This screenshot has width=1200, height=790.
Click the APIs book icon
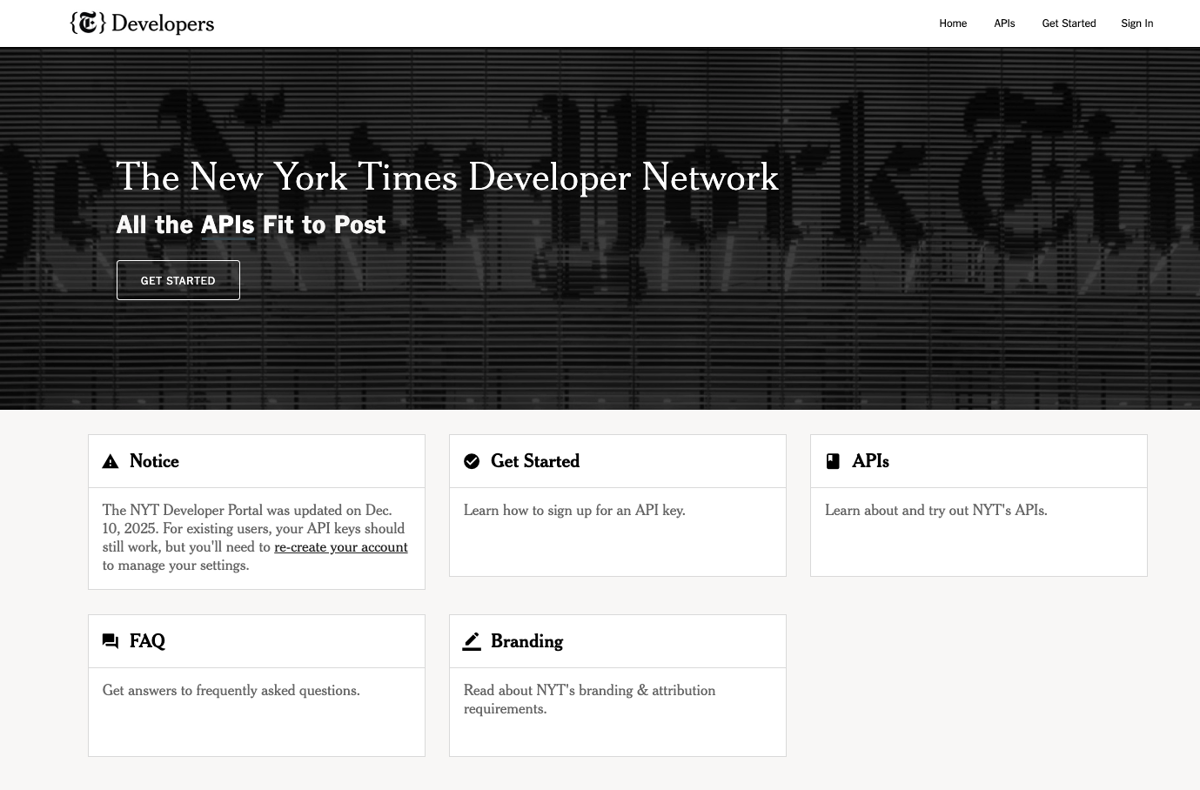[833, 461]
